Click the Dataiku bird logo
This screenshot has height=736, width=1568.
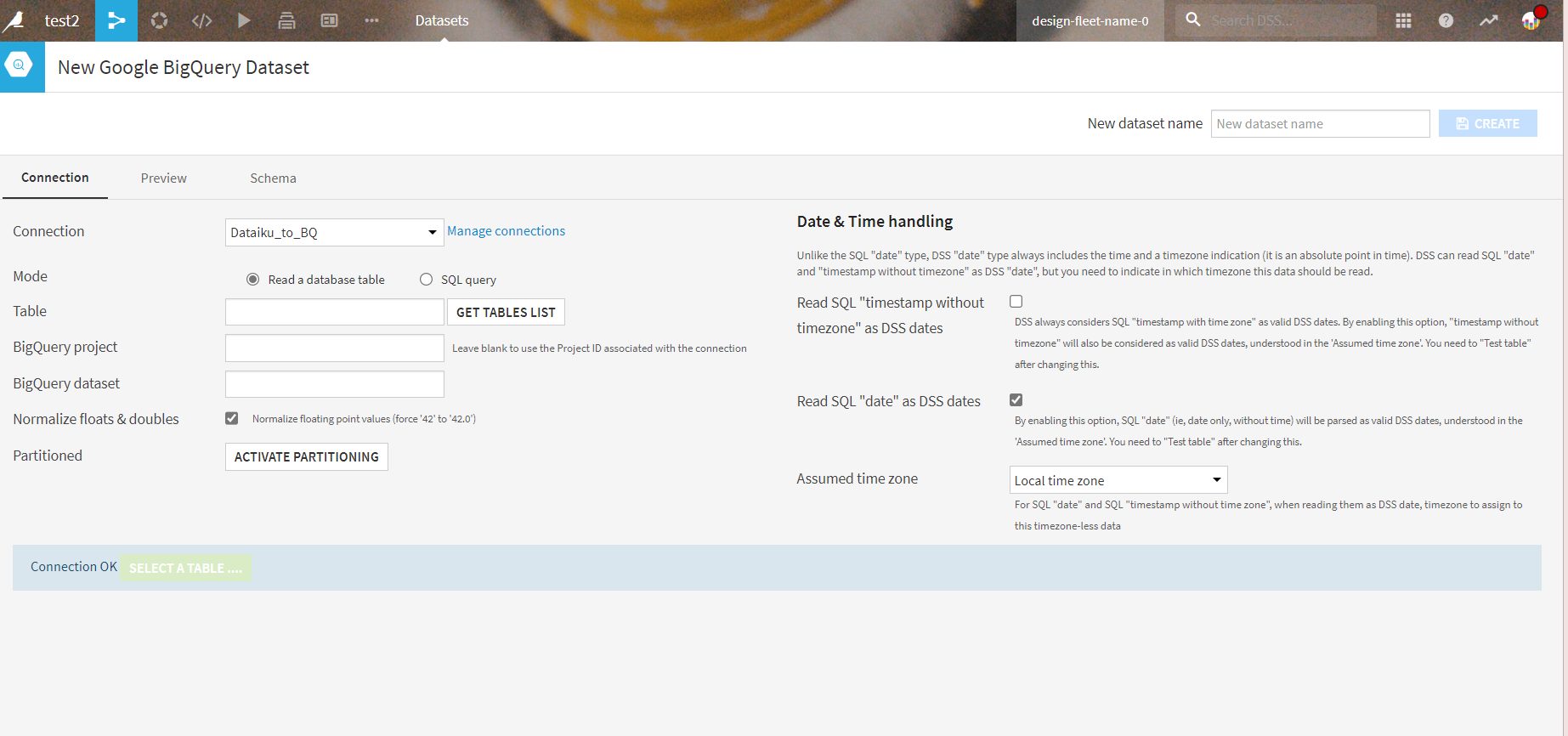coord(14,20)
